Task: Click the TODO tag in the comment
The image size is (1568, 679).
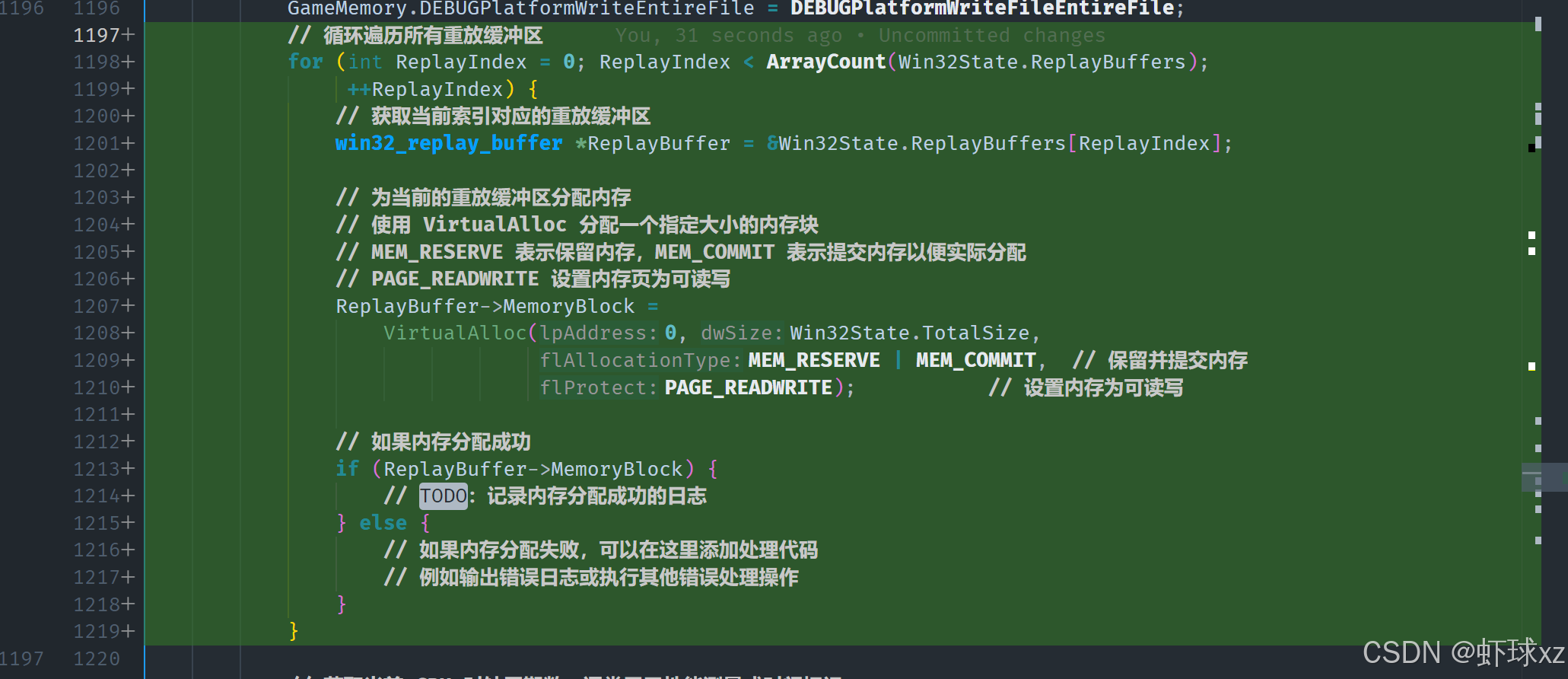Action: [x=444, y=496]
